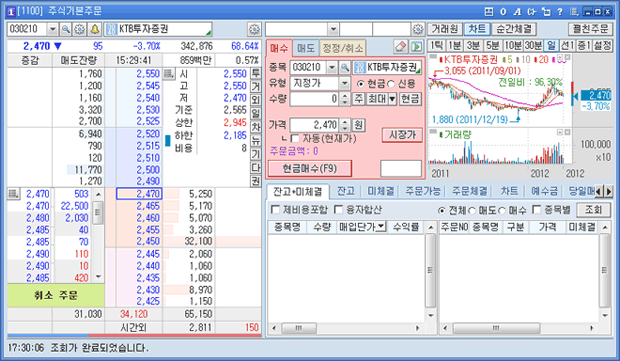620x361 pixels.
Task: Click the green play arrow icon
Action: (x=416, y=47)
